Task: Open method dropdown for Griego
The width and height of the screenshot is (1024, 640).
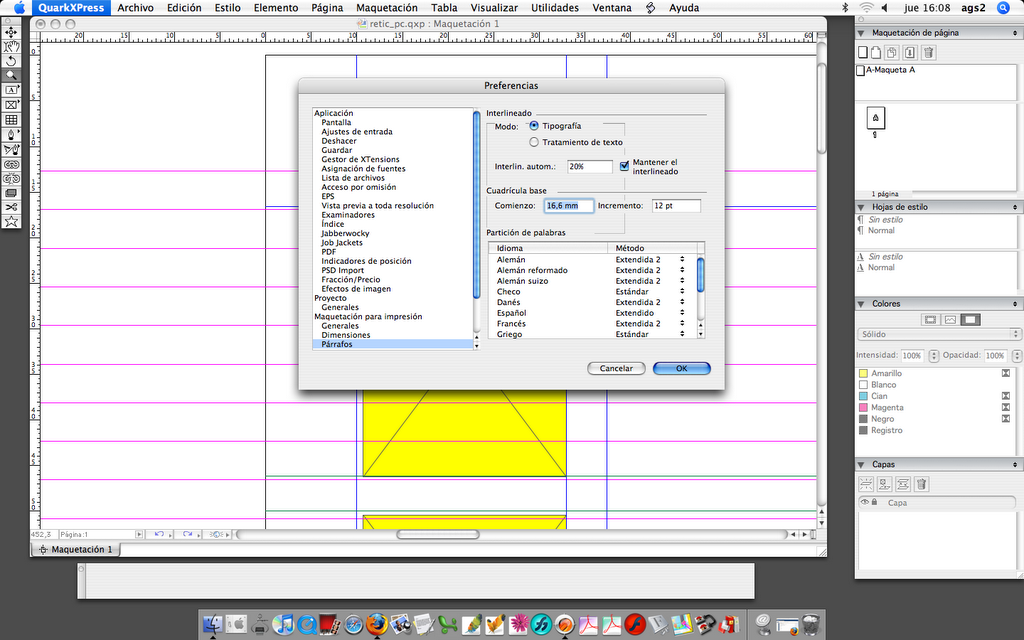Action: point(682,334)
